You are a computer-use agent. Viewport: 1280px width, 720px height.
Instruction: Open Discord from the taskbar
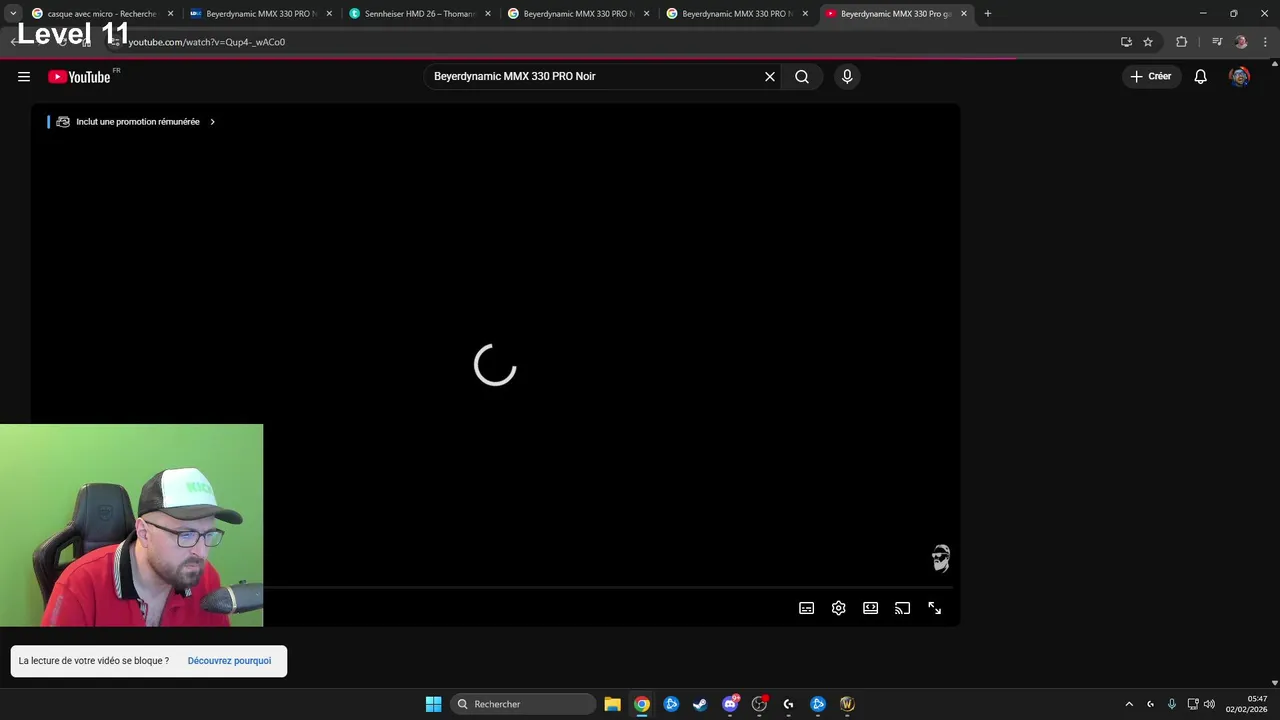point(730,704)
